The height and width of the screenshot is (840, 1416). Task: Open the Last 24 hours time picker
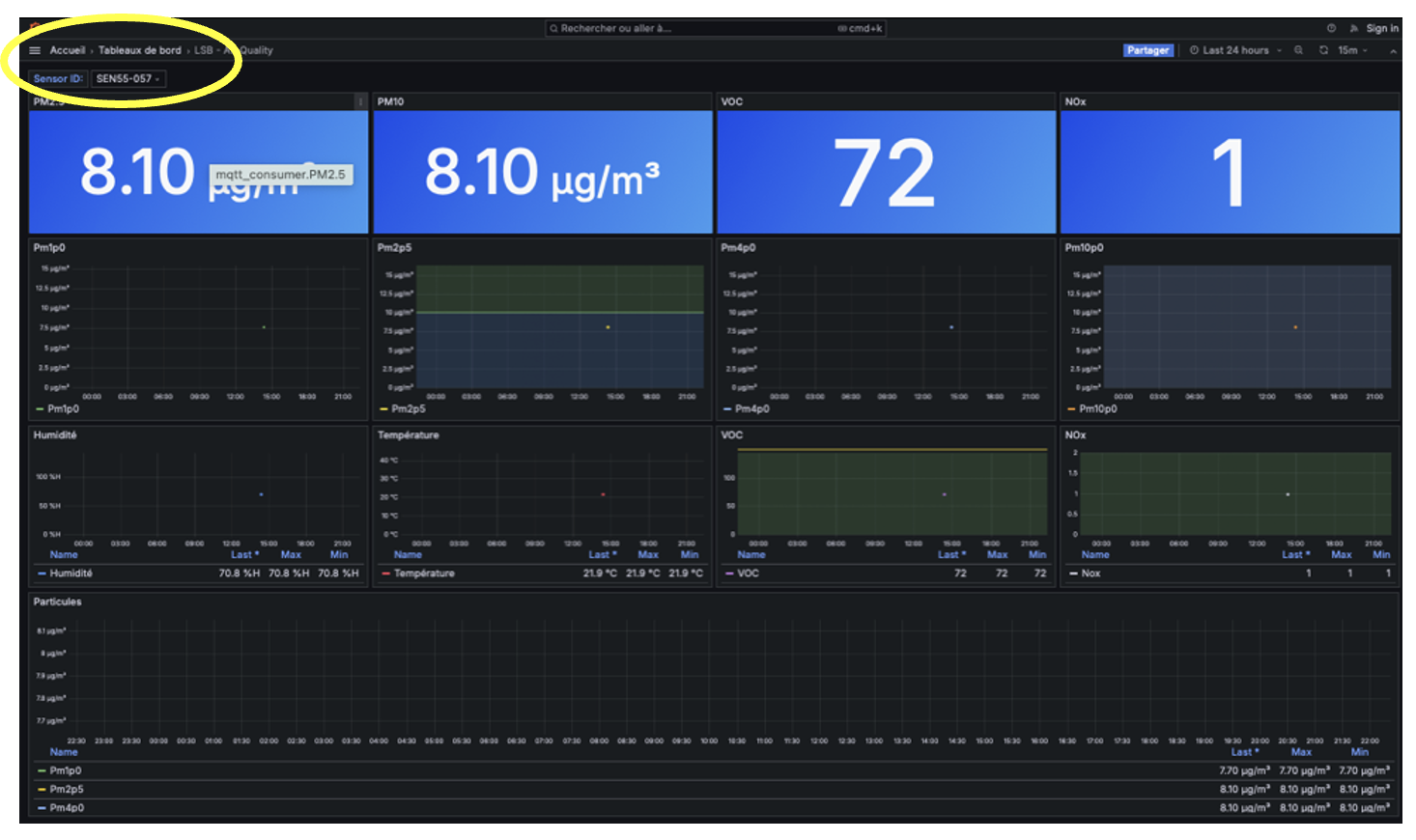1234,50
